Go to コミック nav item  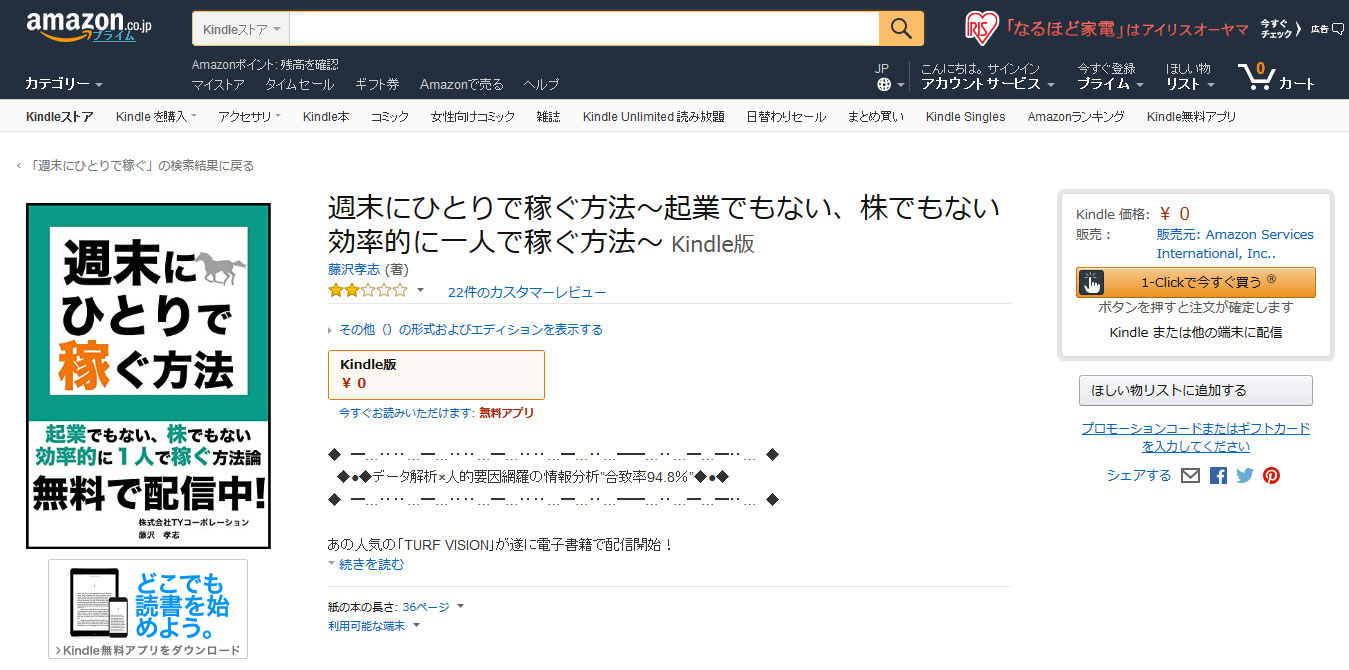coord(390,117)
